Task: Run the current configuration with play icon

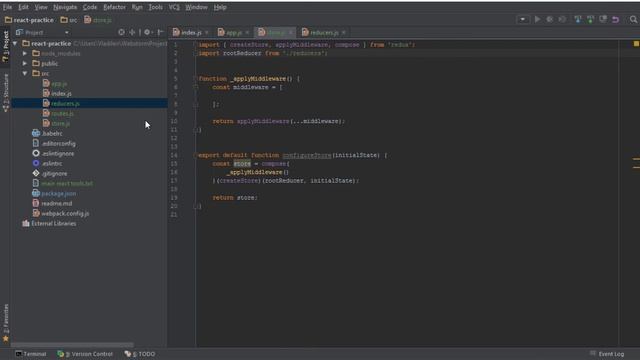Action: click(538, 19)
